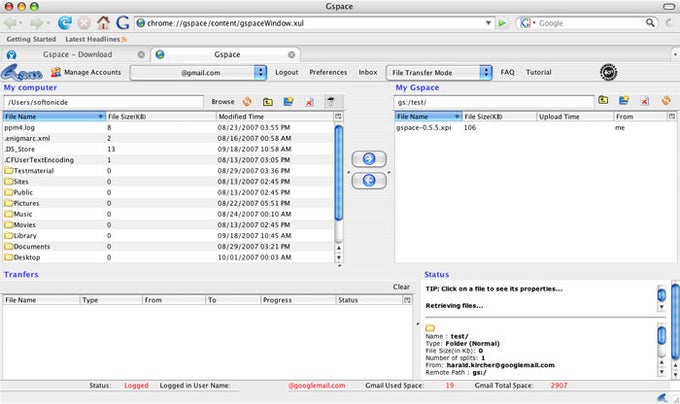
Task: Click the /Users/softonicde path field
Action: coord(103,102)
